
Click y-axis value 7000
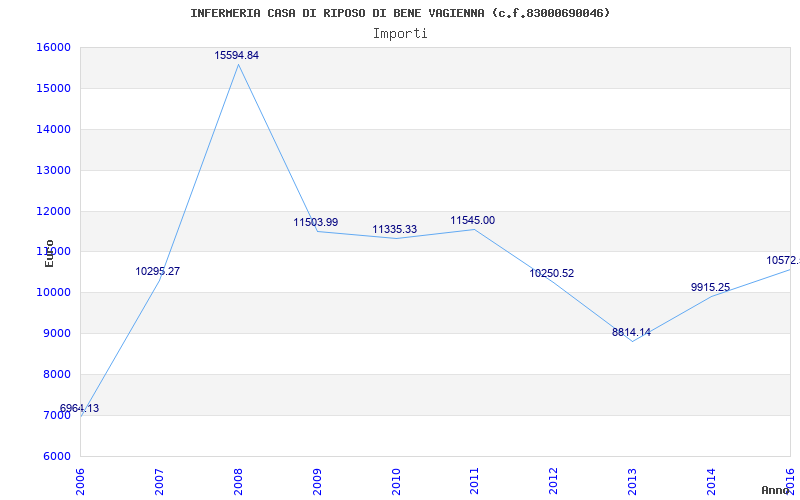(56, 416)
